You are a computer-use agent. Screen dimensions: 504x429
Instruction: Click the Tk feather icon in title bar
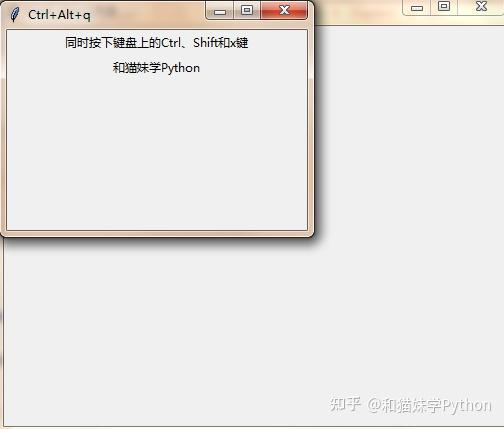click(14, 15)
